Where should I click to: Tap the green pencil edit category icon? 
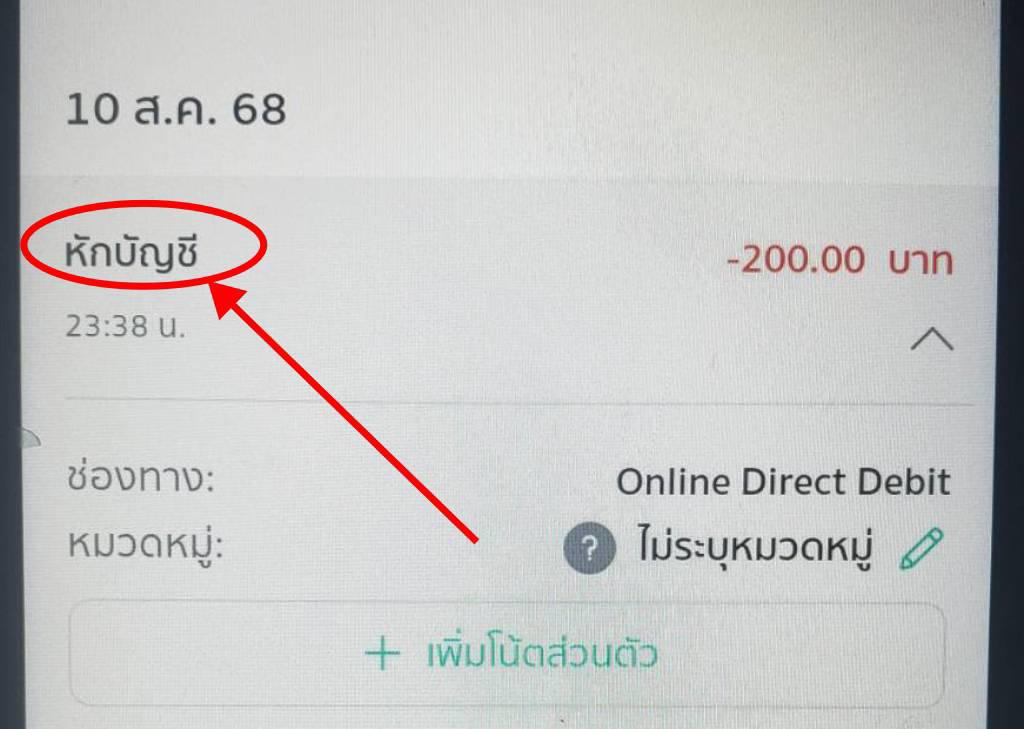921,548
